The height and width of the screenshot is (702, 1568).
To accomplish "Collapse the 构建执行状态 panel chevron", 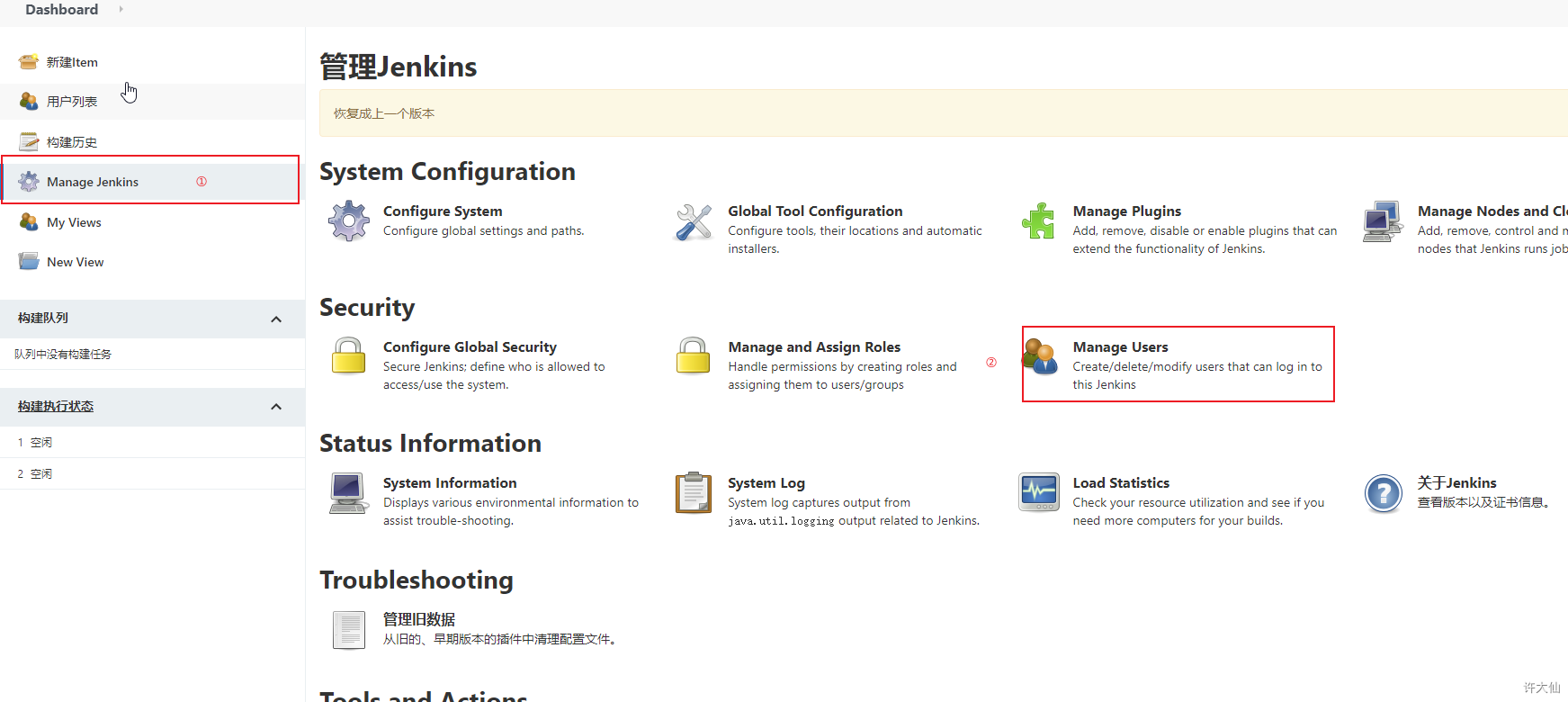I will (x=276, y=407).
